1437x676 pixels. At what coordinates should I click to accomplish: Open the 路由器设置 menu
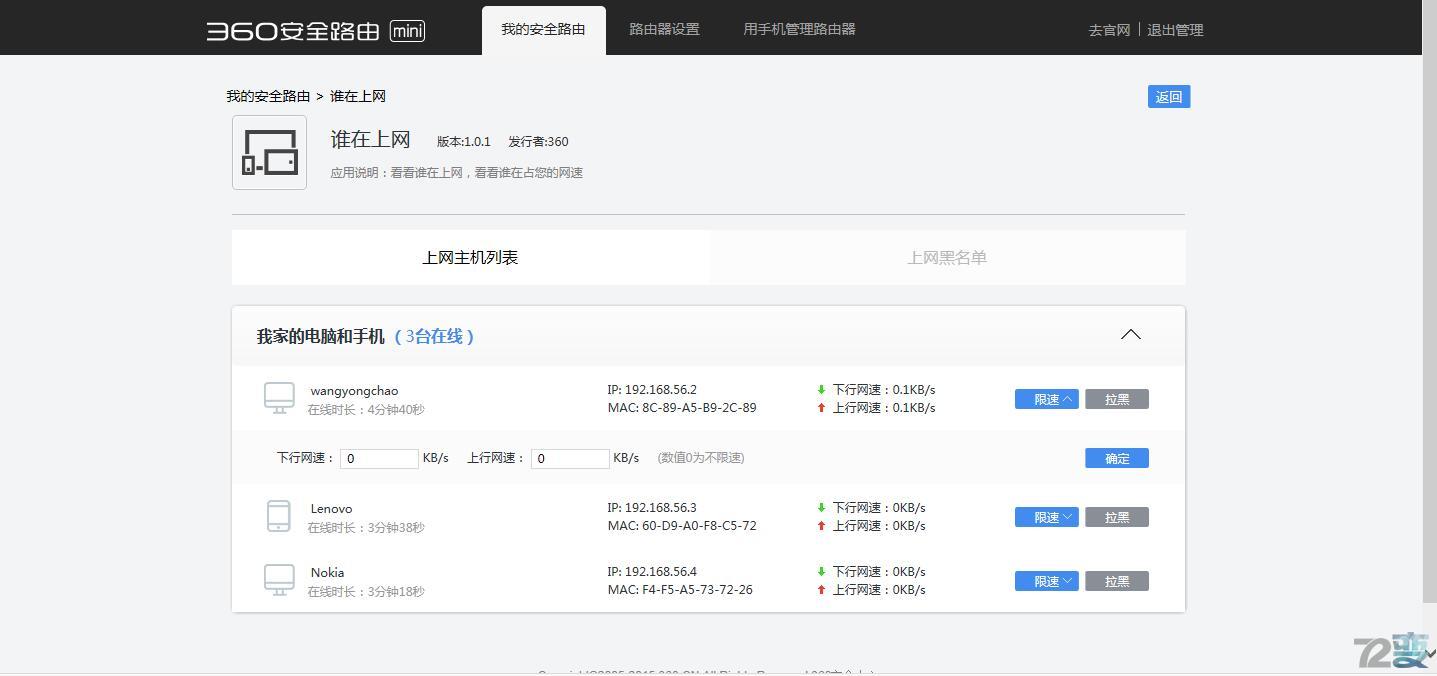[663, 28]
